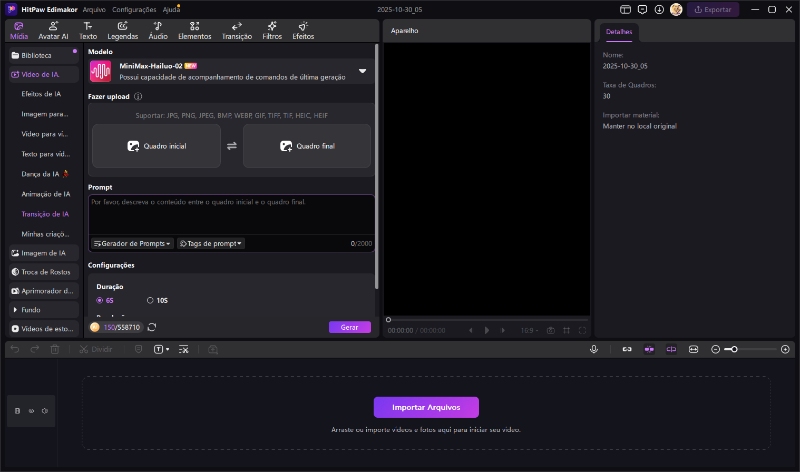This screenshot has height=472, width=800.
Task: Open the Legendas tab
Action: [x=122, y=31]
